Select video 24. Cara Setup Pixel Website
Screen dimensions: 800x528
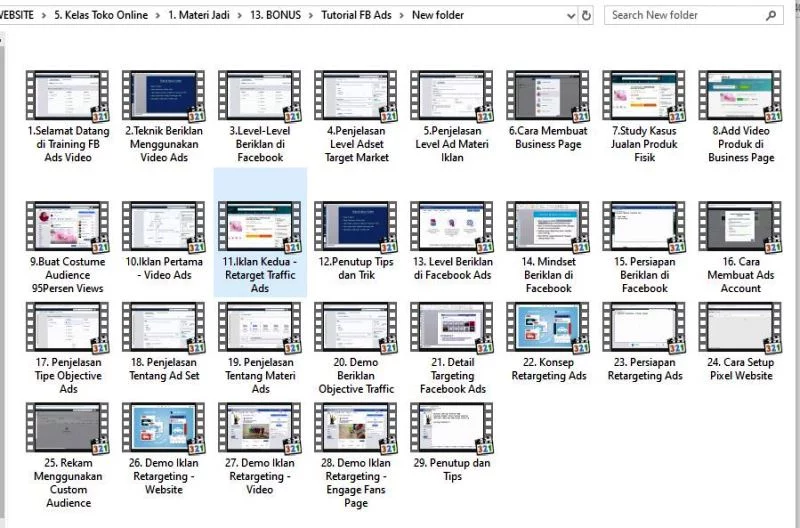740,328
